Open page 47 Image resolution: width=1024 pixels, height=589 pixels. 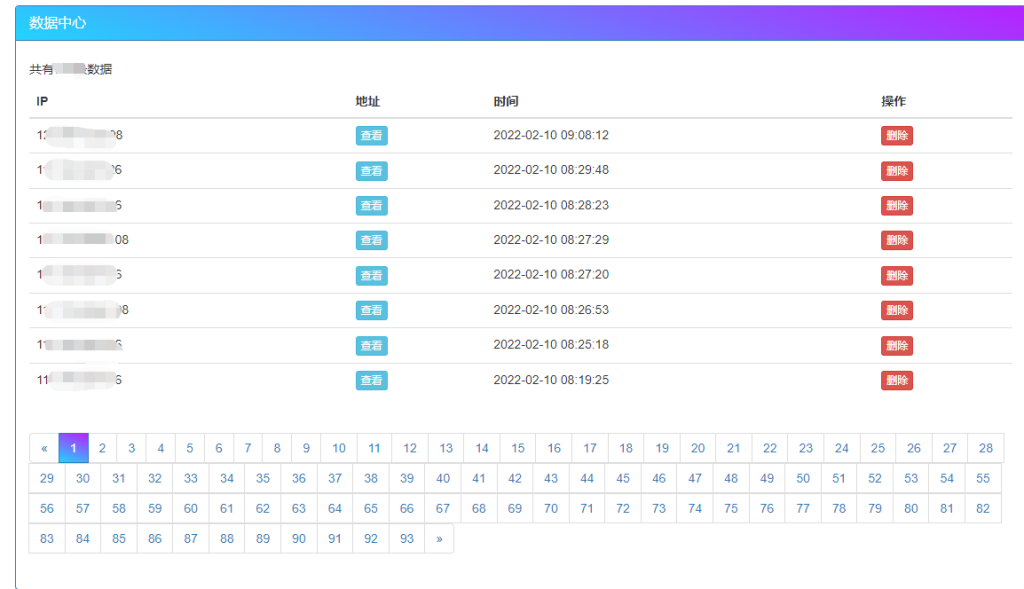point(695,479)
